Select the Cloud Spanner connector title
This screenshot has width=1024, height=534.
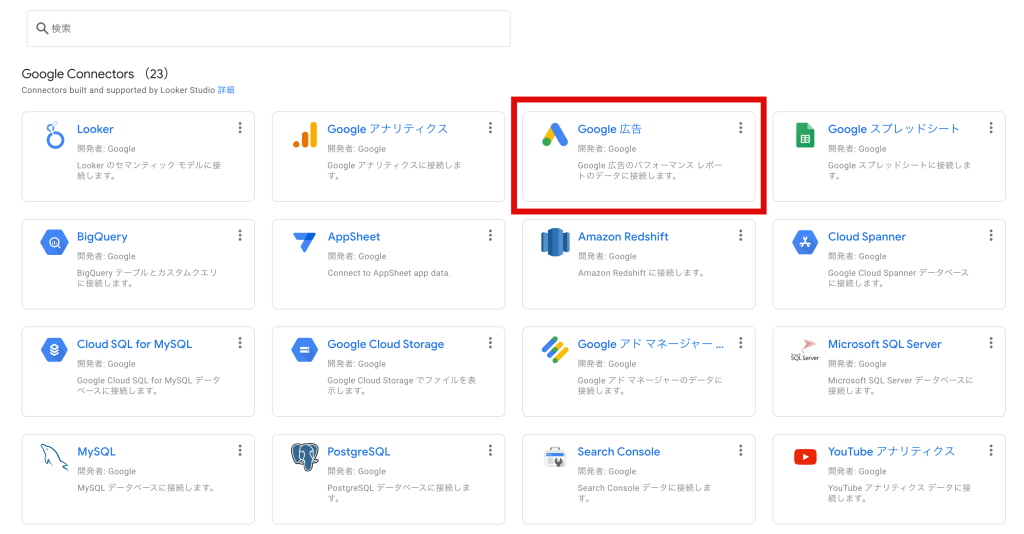click(x=867, y=237)
